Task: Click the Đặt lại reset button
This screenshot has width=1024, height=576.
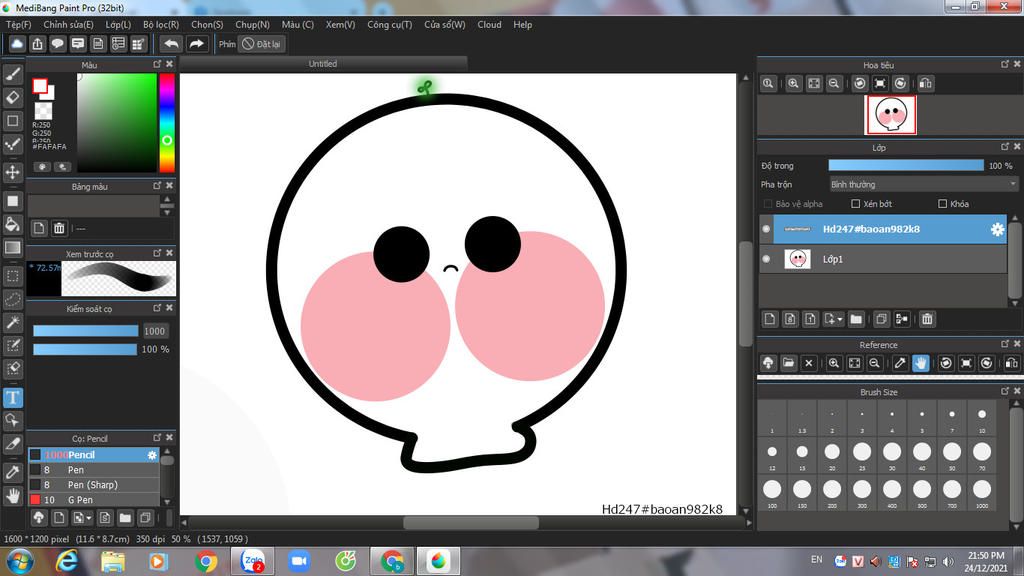Action: coord(262,44)
